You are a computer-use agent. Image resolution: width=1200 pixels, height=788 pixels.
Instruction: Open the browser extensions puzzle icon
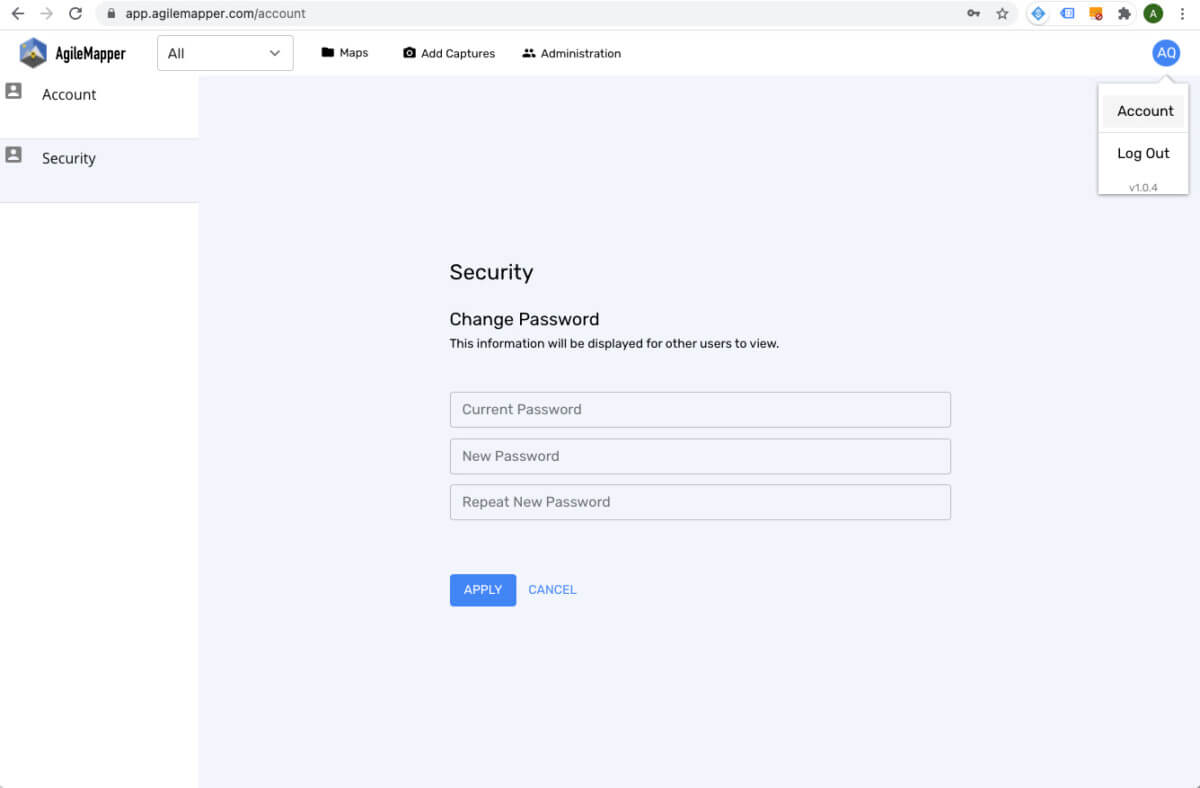1124,14
